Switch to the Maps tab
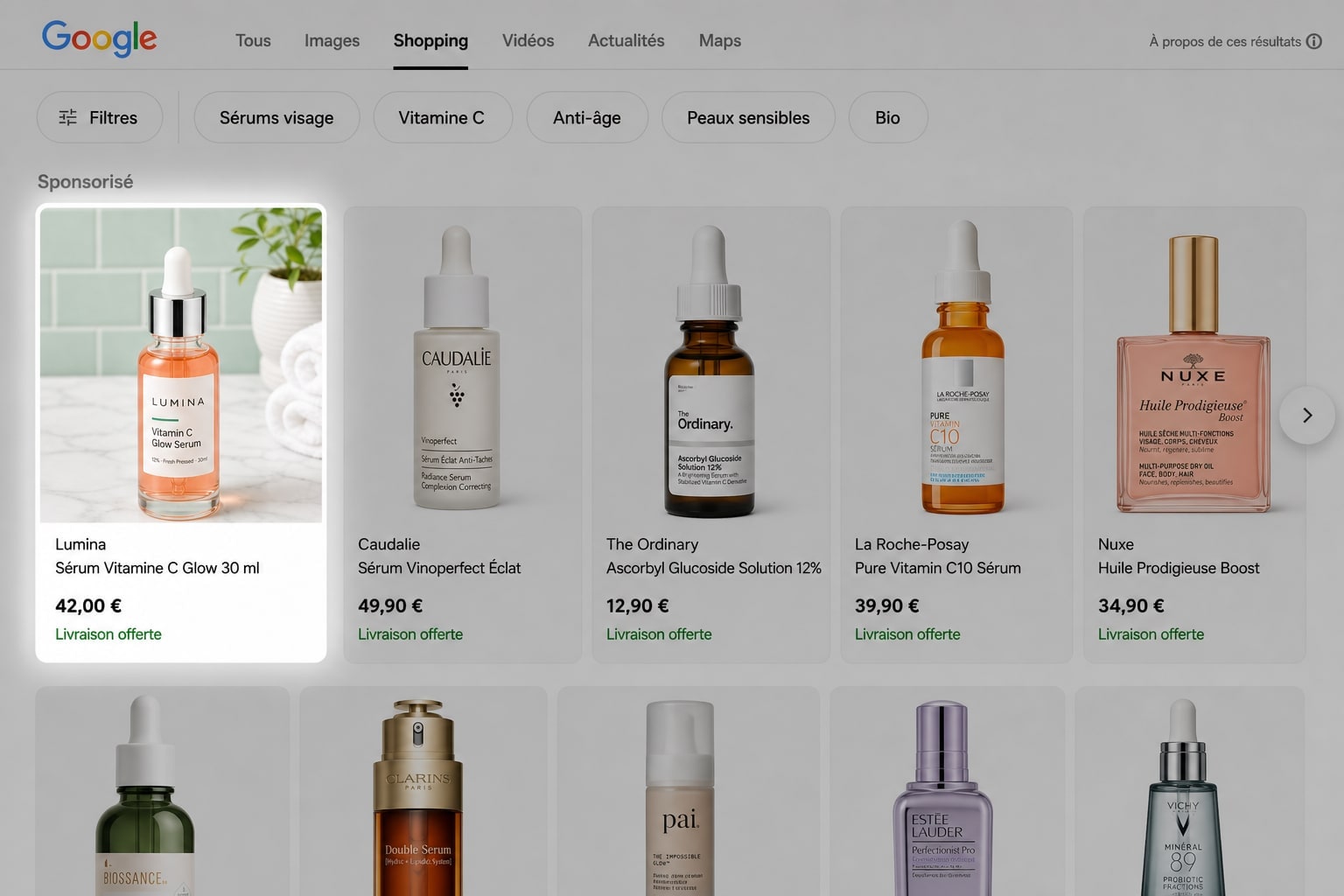1344x896 pixels. [719, 40]
